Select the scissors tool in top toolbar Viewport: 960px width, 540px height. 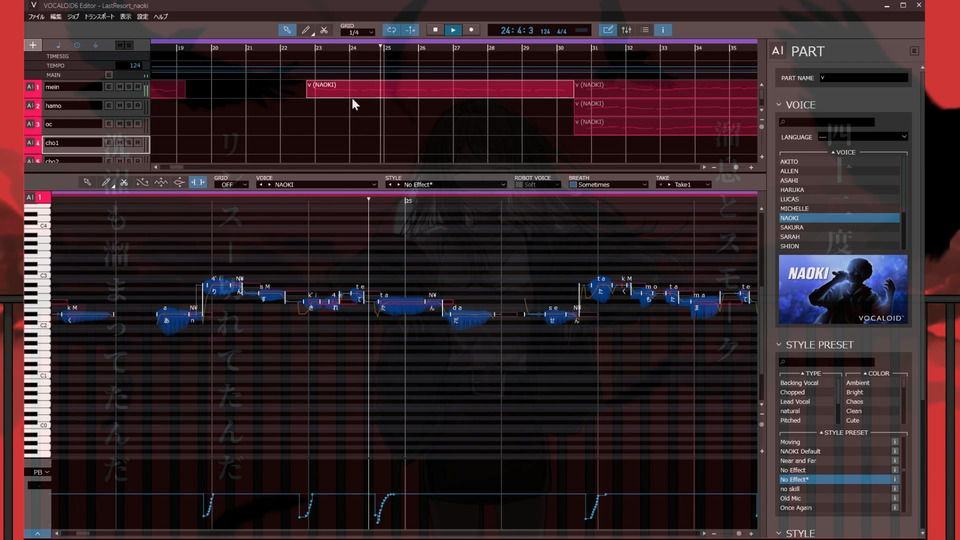point(324,30)
